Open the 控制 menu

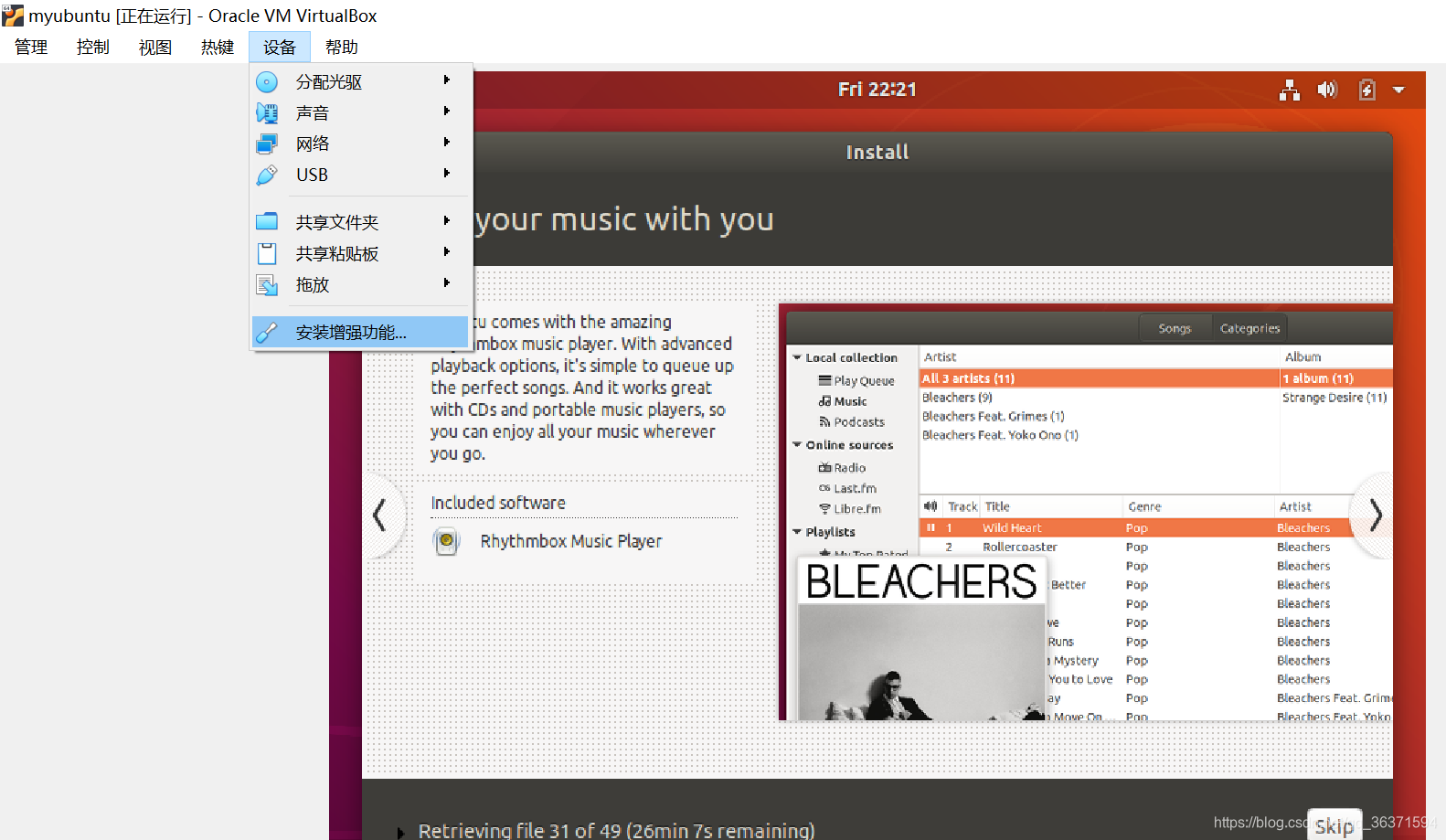coord(93,47)
